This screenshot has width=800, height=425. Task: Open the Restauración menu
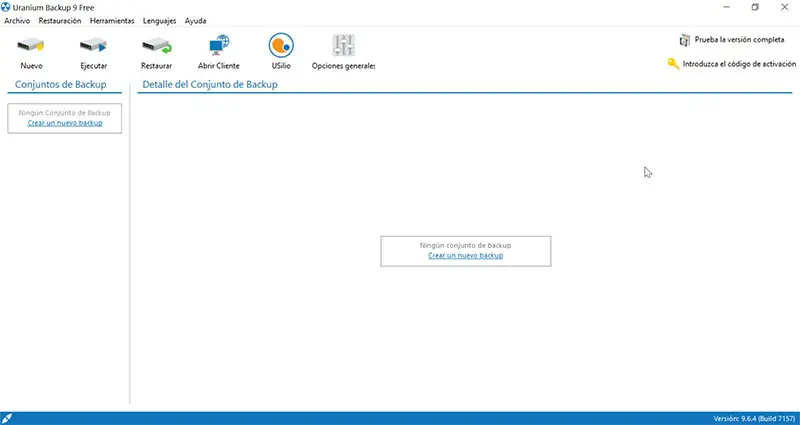60,21
